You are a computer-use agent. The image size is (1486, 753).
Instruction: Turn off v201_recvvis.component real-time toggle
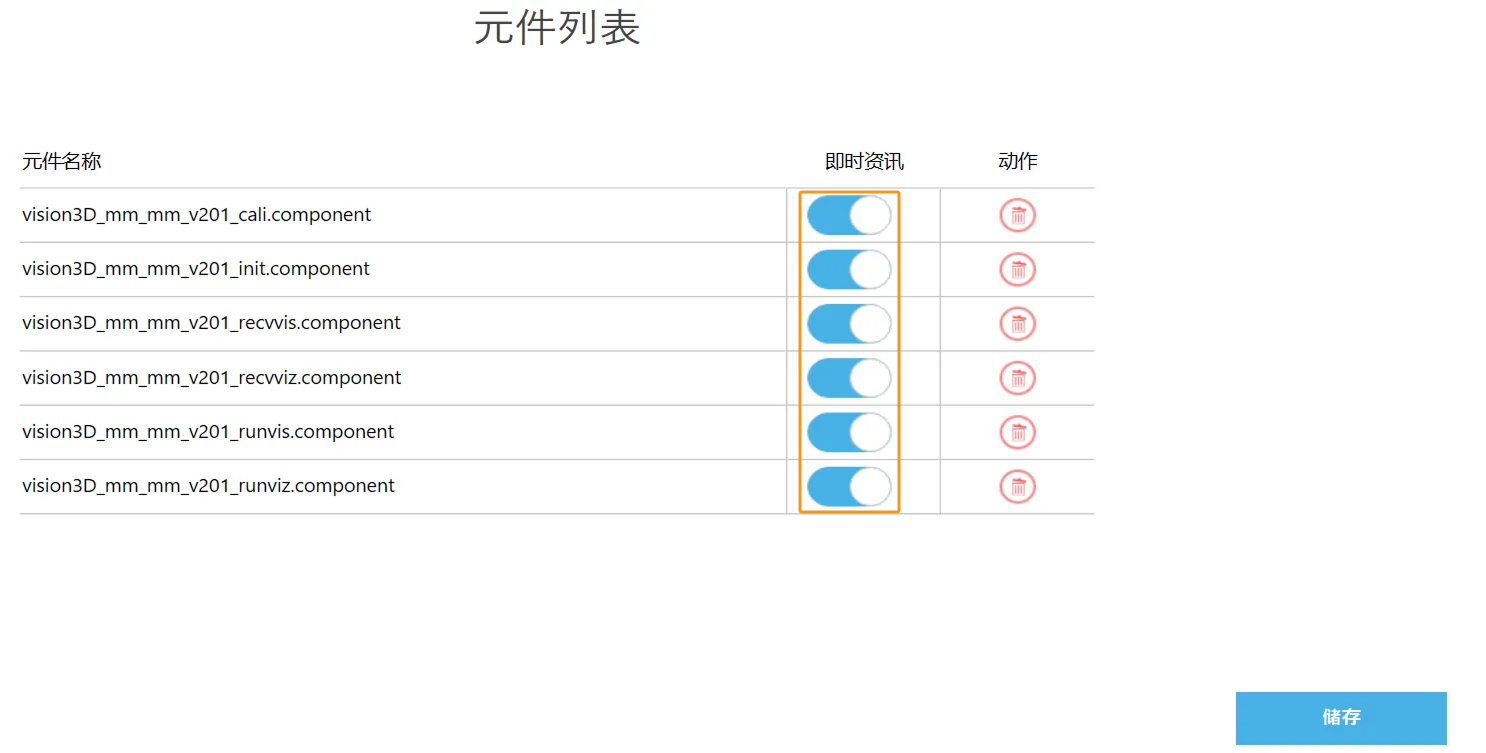click(849, 324)
